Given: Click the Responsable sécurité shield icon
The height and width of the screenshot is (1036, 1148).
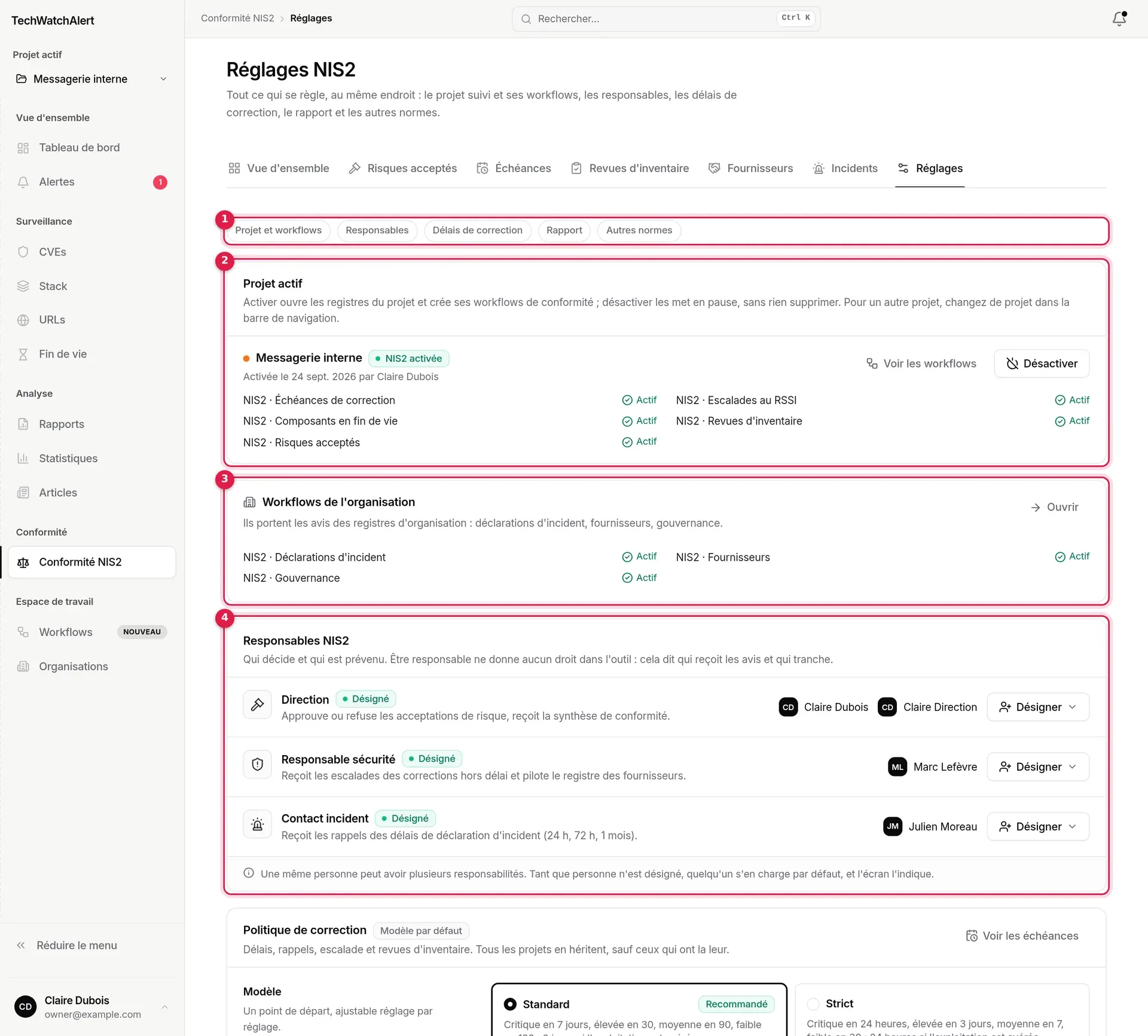Looking at the screenshot, I should (258, 765).
